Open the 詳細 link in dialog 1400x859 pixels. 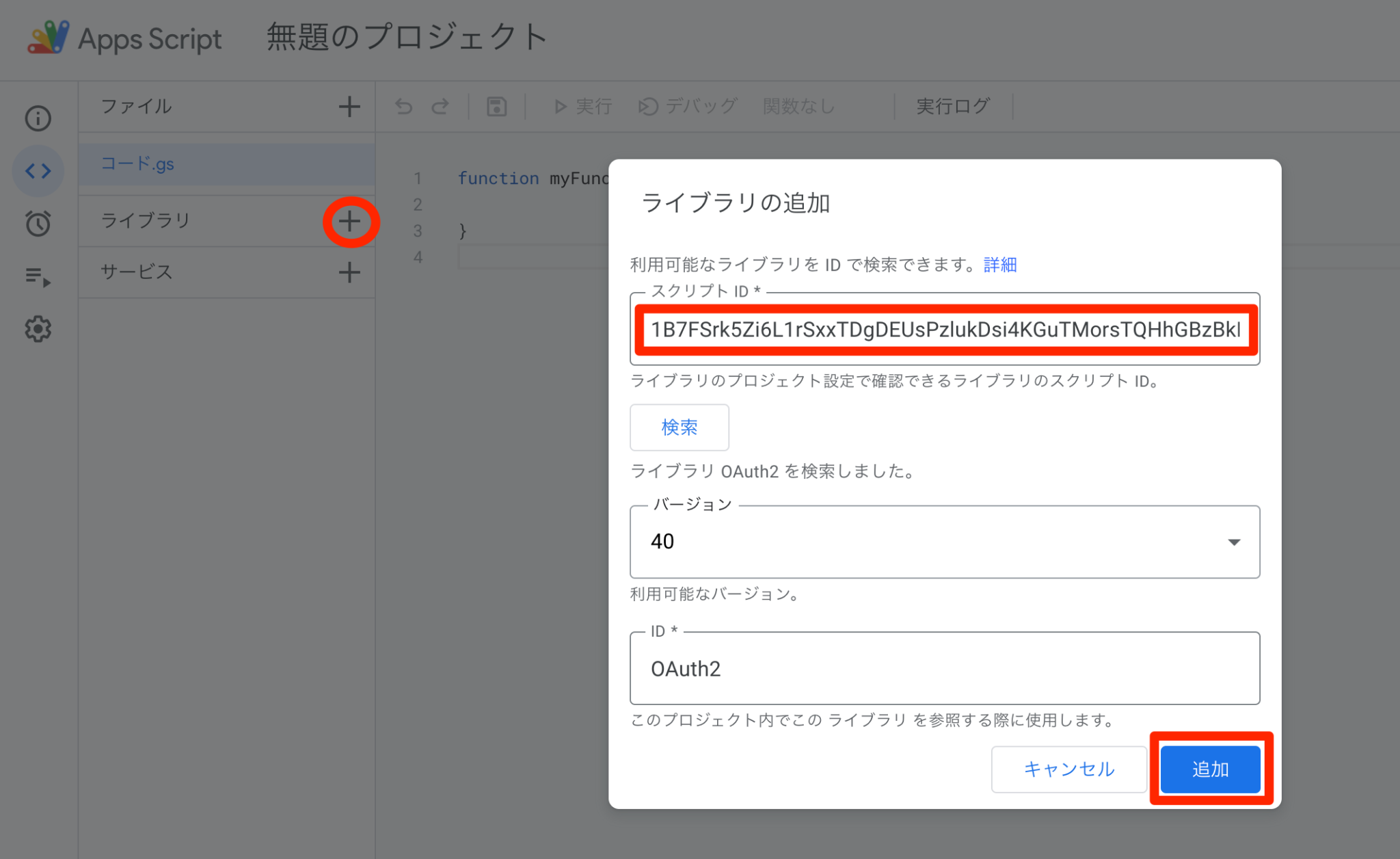(999, 264)
